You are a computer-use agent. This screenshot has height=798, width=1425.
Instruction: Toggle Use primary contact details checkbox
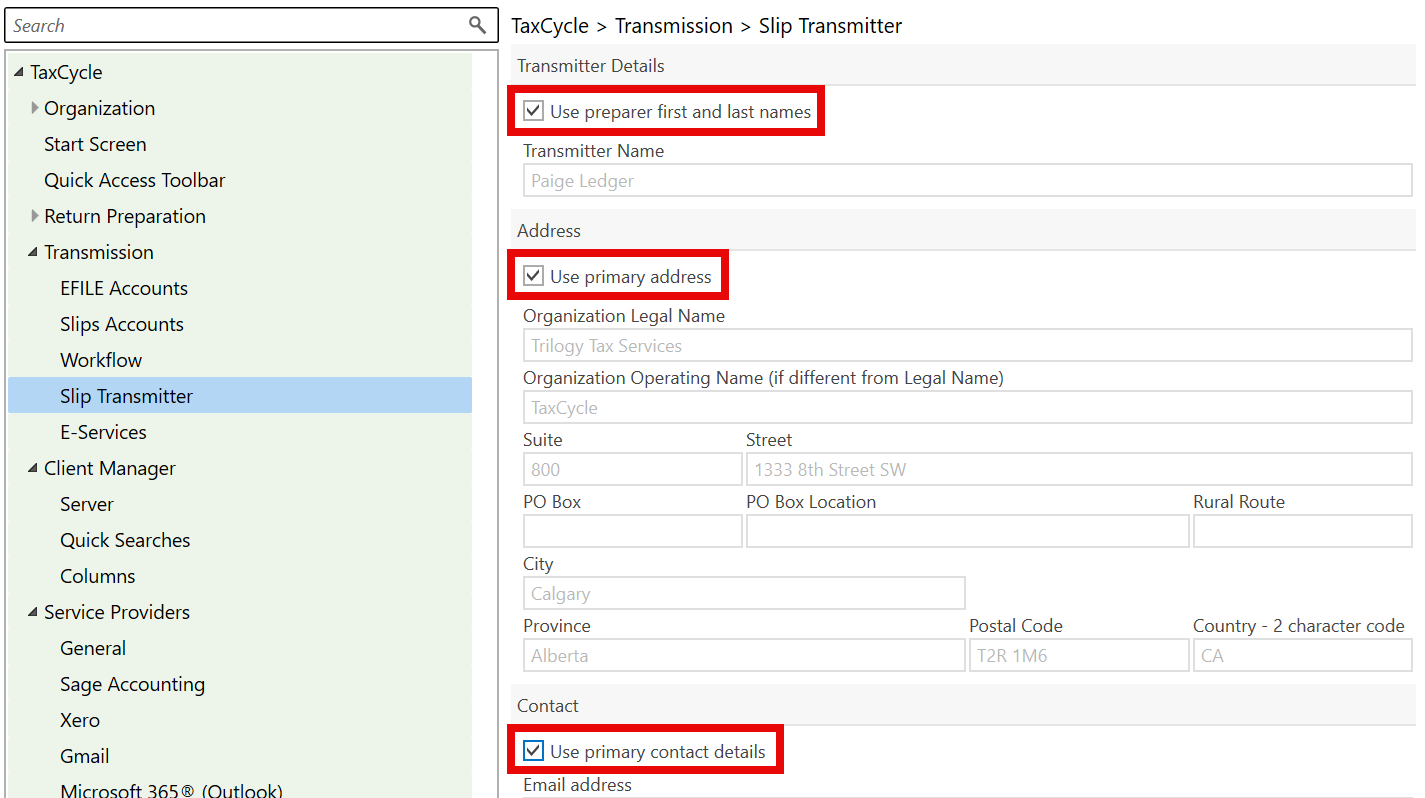(534, 751)
